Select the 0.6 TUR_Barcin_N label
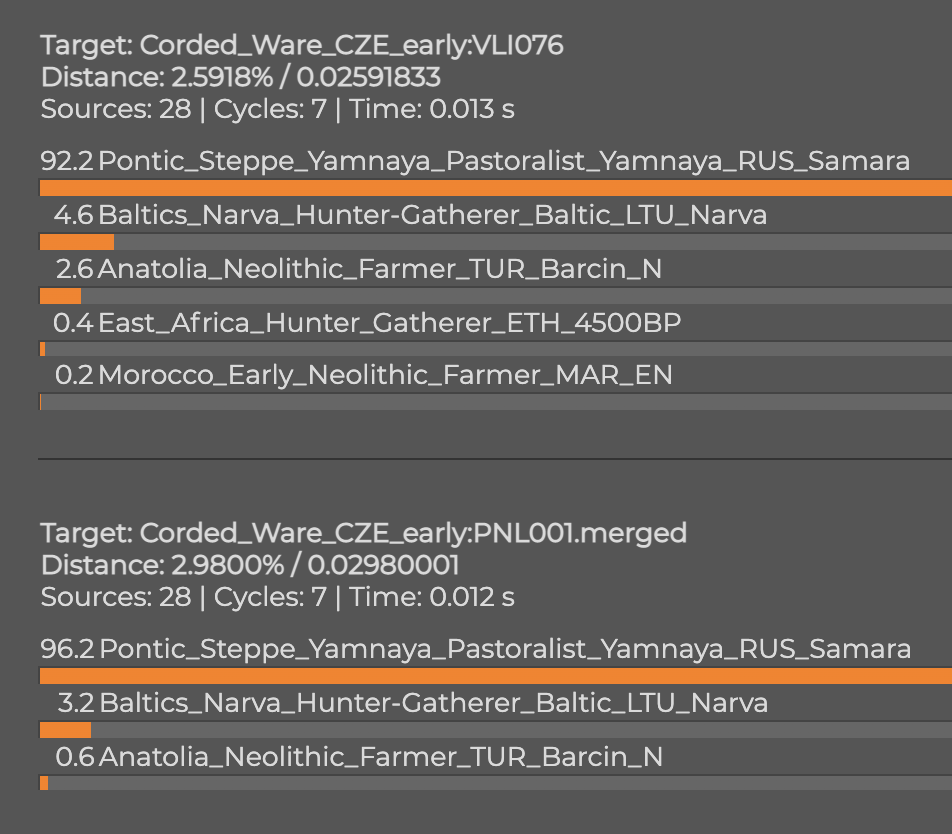Image resolution: width=952 pixels, height=834 pixels. click(359, 757)
